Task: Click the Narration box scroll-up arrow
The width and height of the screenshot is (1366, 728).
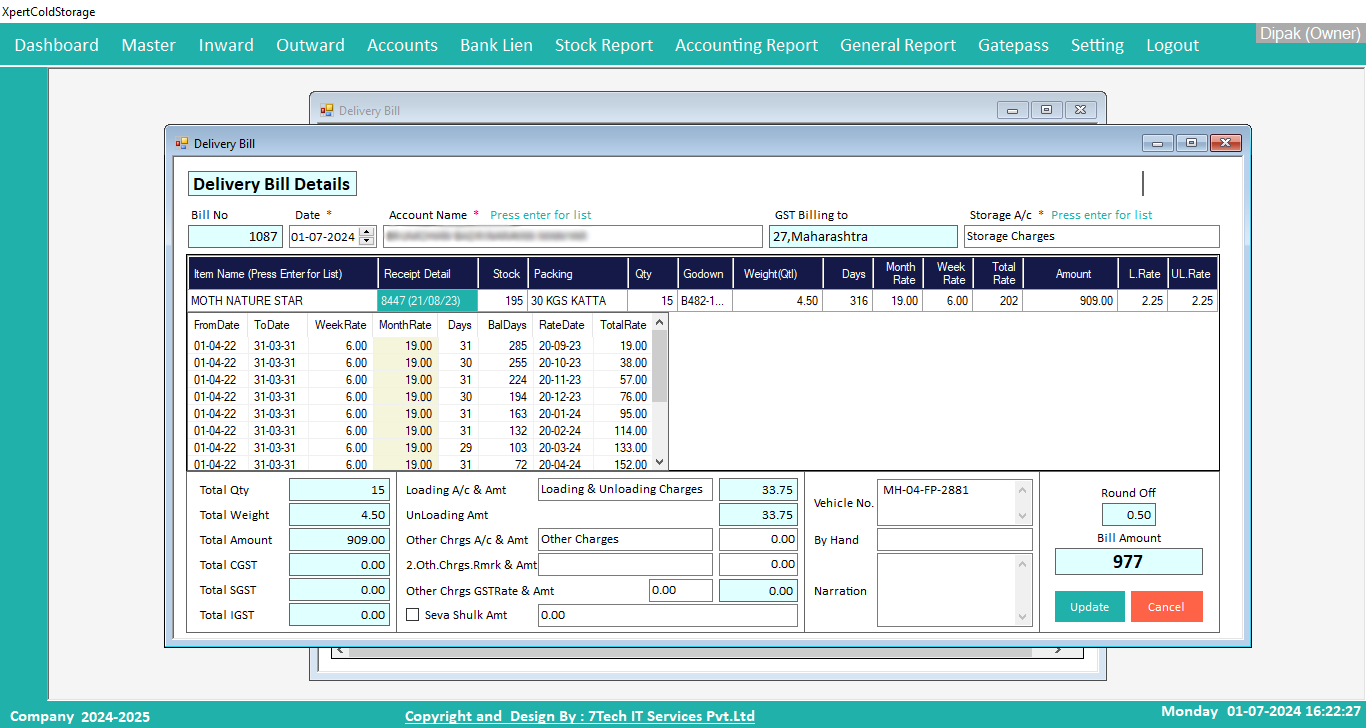Action: 1022,565
